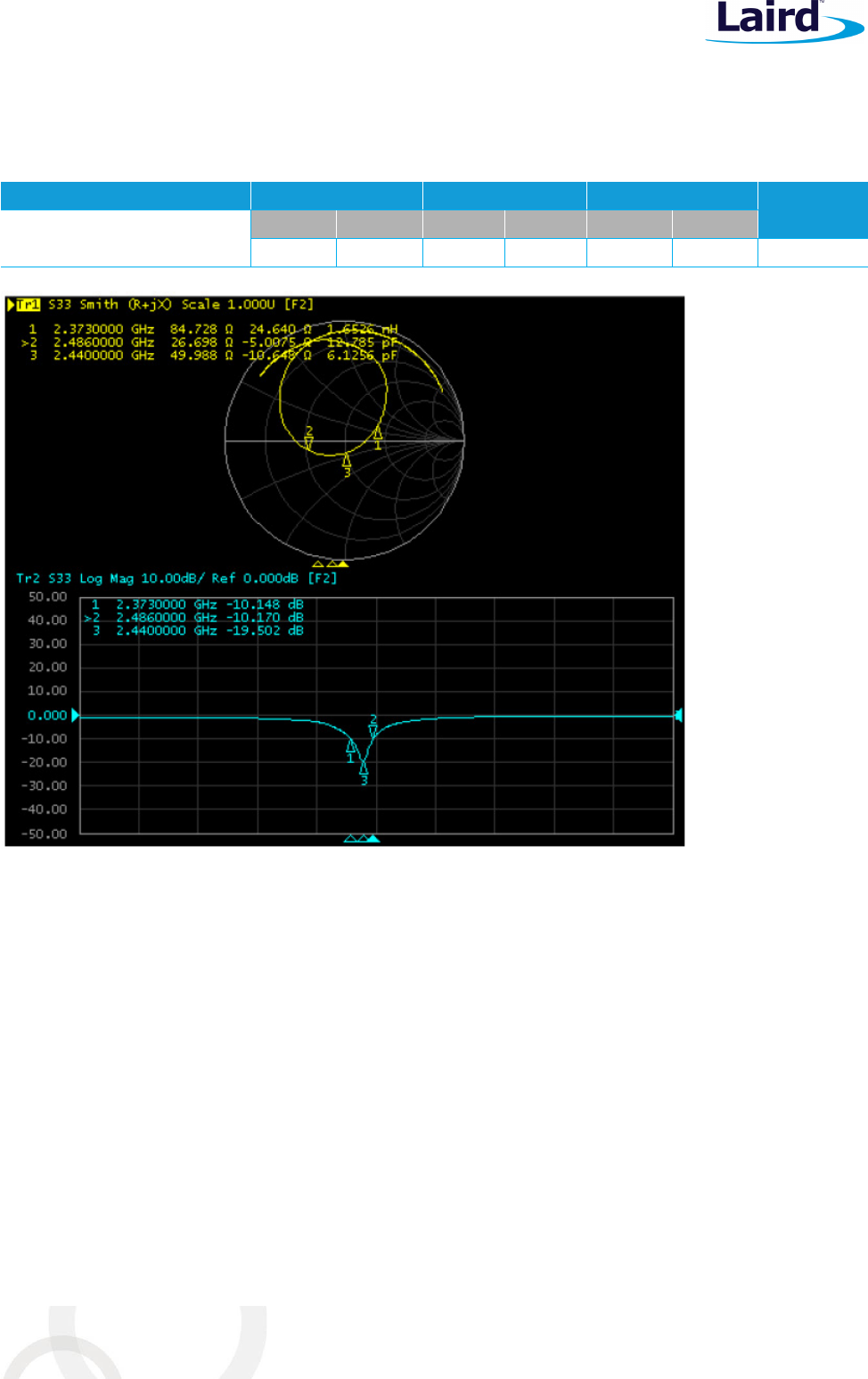This screenshot has width=868, height=1379.
Task: Click marker 2 on the Smith chart
Action: point(309,438)
